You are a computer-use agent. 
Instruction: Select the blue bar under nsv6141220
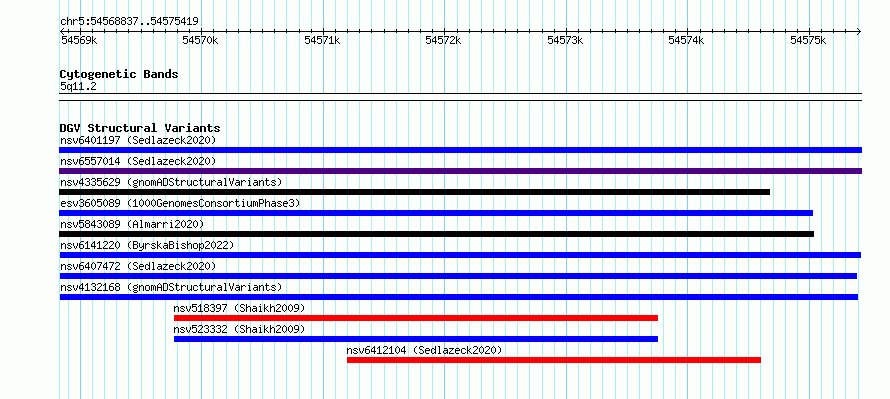[x=460, y=255]
